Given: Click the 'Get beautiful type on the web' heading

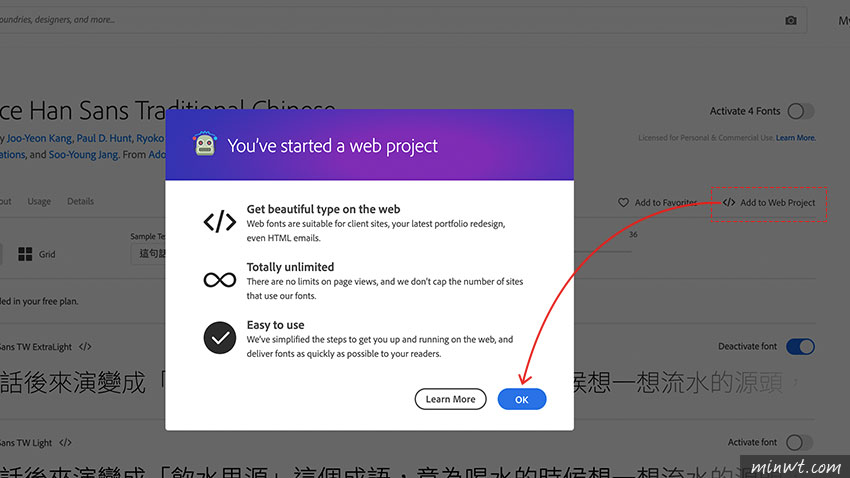Looking at the screenshot, I should (x=323, y=209).
